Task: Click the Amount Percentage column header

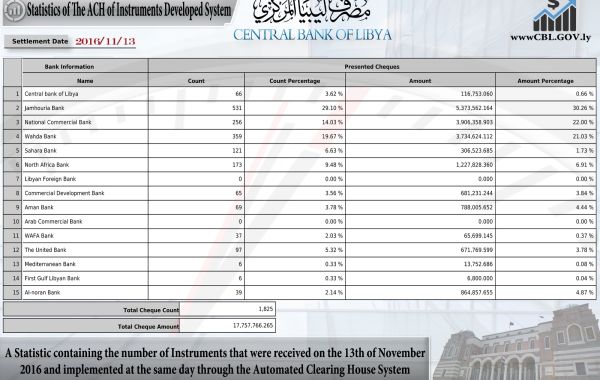Action: (545, 81)
